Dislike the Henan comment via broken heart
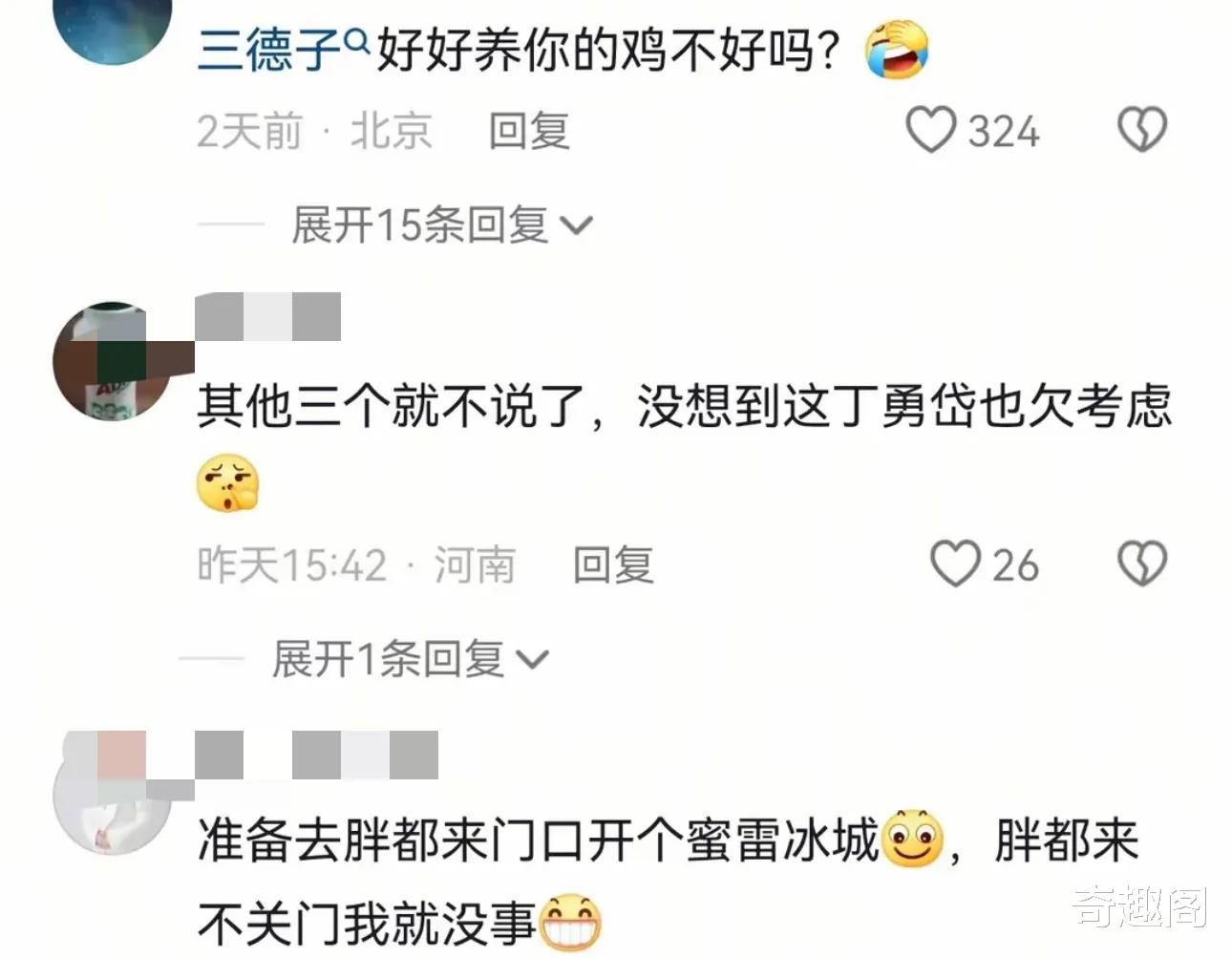 pos(1142,564)
